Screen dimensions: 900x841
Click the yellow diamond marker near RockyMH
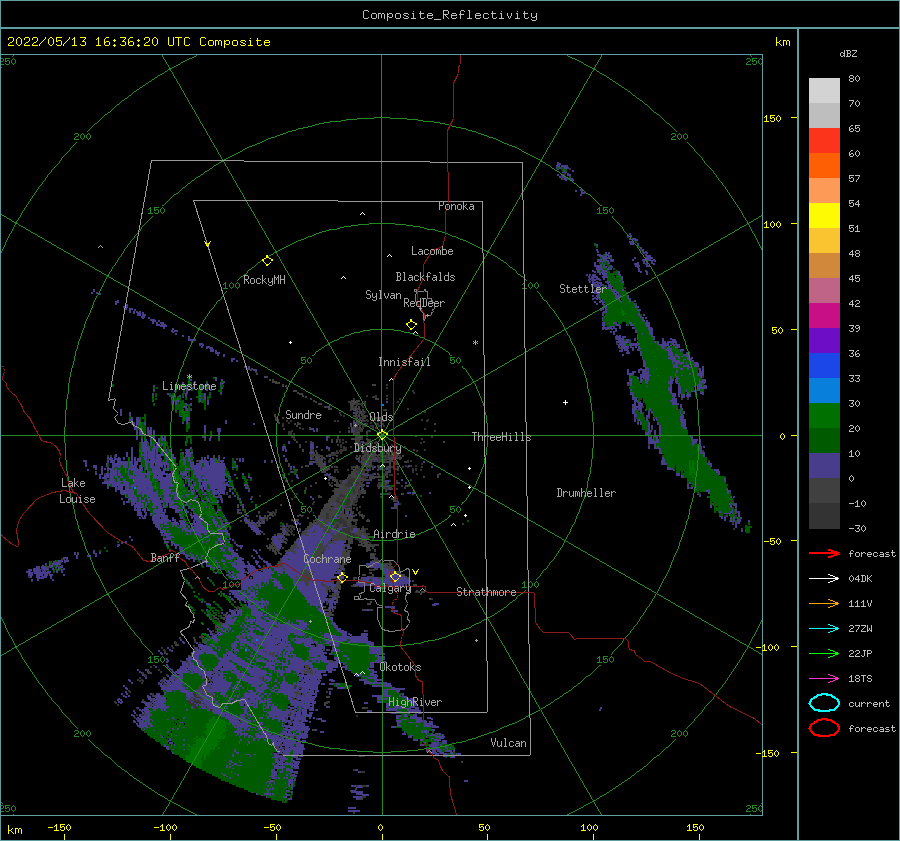coord(267,261)
